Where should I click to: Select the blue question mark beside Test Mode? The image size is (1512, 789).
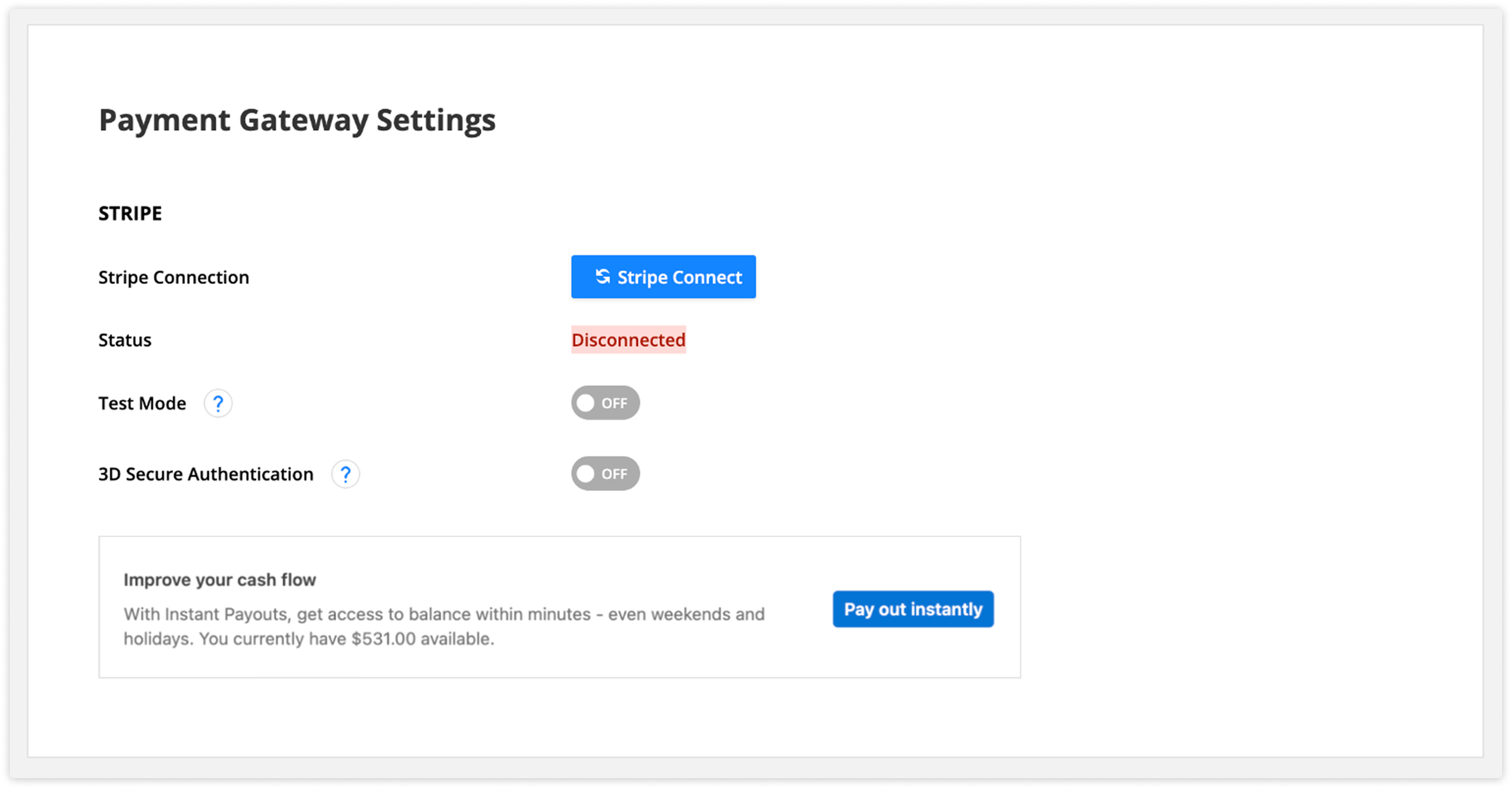218,404
